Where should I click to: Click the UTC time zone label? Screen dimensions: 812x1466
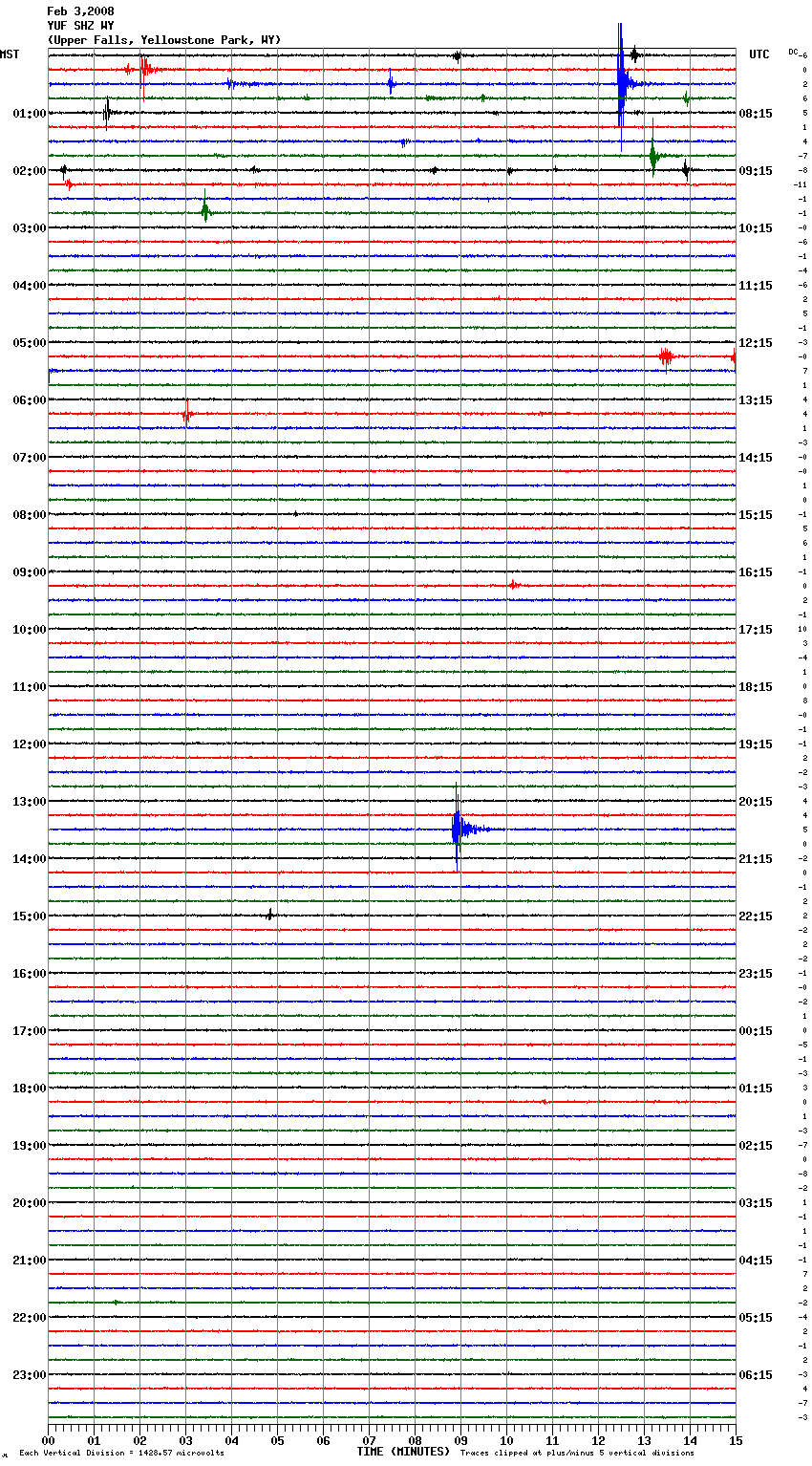759,54
